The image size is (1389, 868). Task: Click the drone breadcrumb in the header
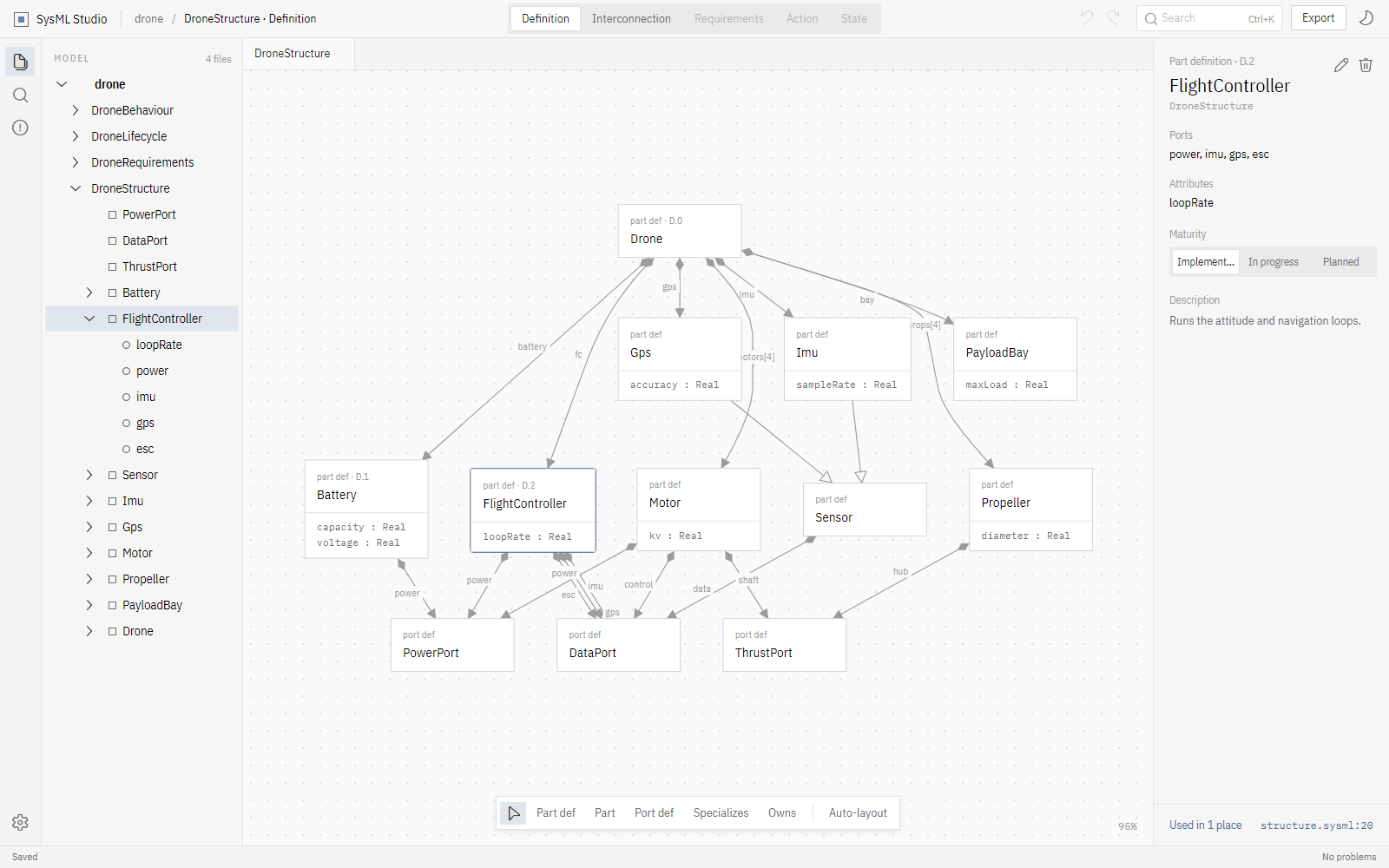(x=148, y=18)
